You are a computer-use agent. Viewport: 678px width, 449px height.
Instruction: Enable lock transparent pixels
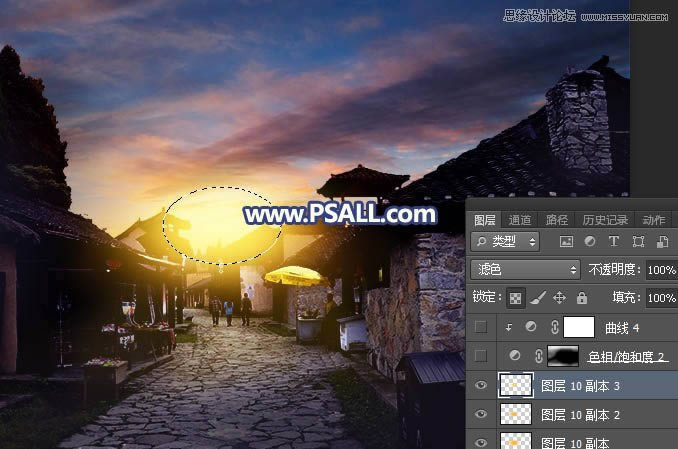click(x=515, y=298)
